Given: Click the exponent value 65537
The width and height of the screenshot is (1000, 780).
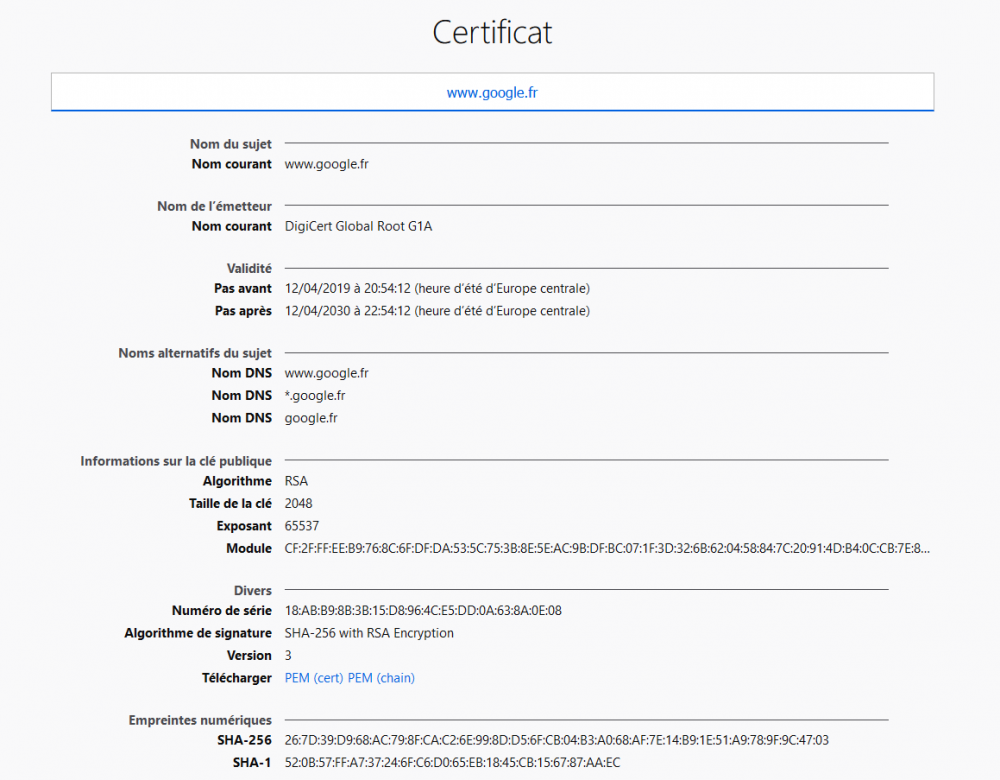Looking at the screenshot, I should (301, 525).
